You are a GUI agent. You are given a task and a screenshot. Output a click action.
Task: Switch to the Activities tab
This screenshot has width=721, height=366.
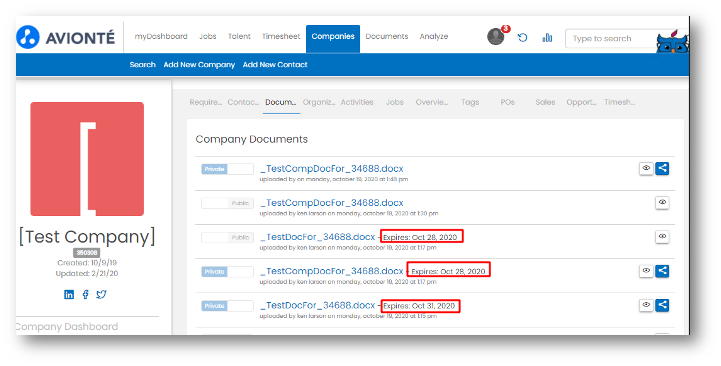coord(357,102)
